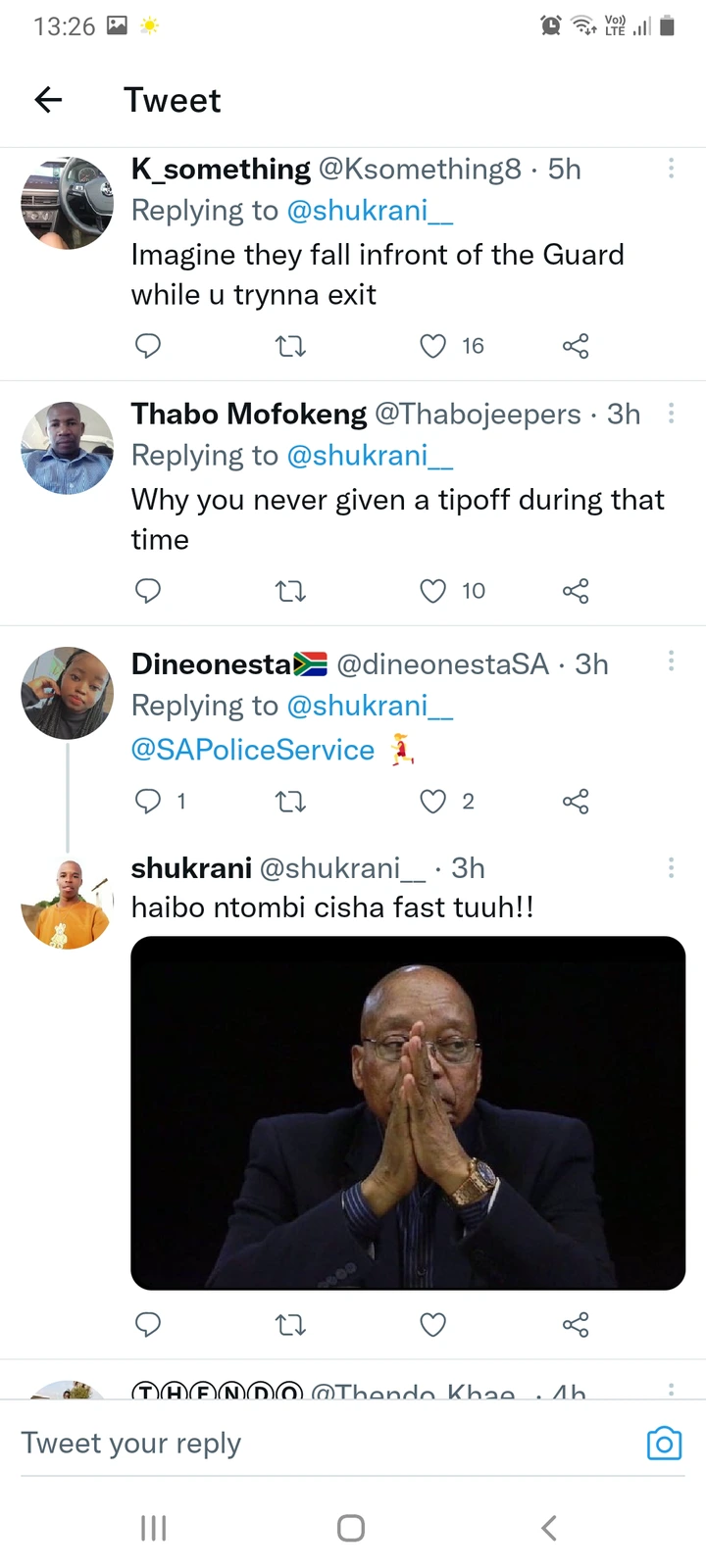The image size is (706, 1568).
Task: Share Thabo Mofokeng's tweet
Action: pos(576,591)
